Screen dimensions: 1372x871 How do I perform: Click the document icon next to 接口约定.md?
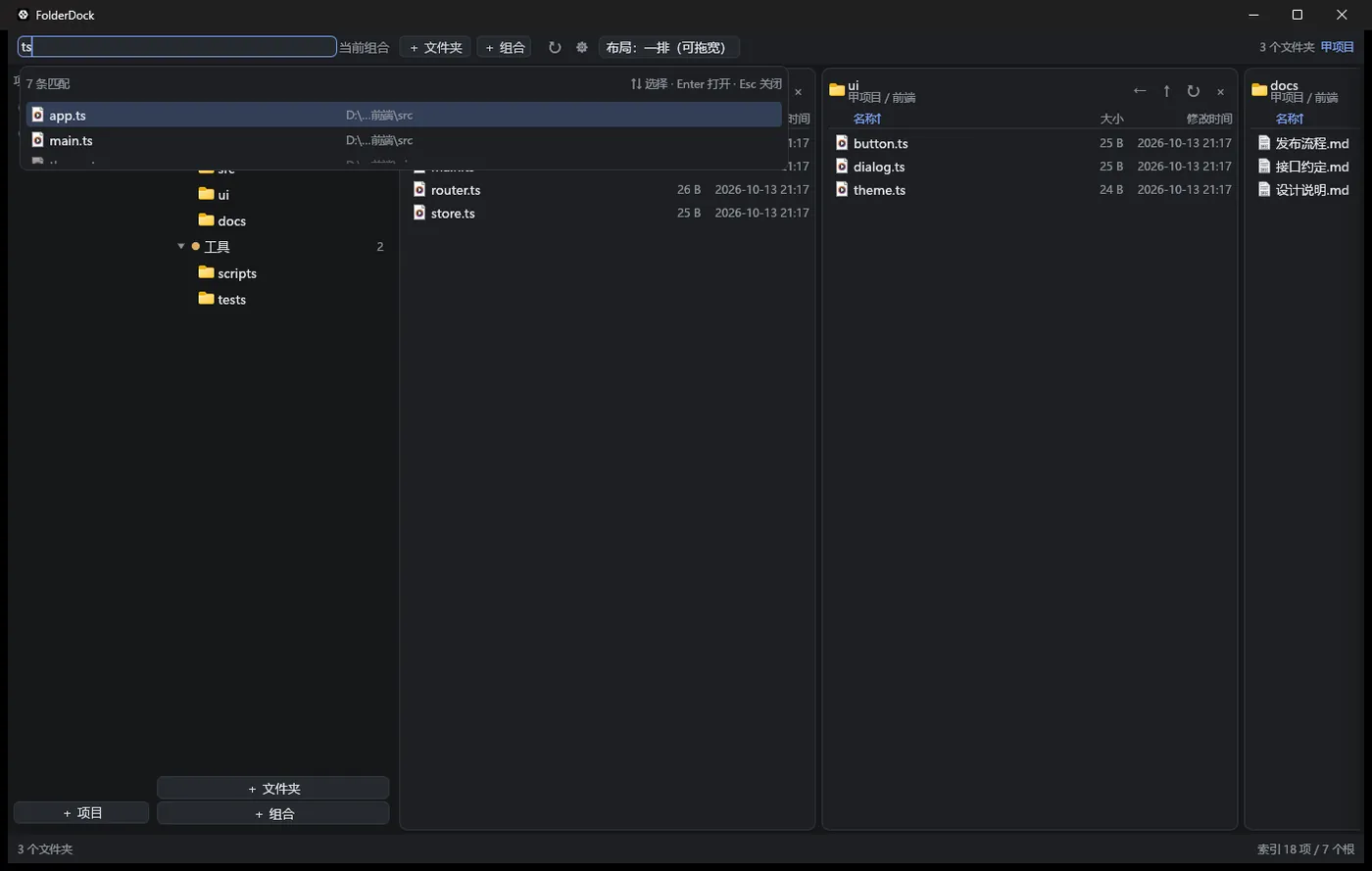(x=1264, y=167)
